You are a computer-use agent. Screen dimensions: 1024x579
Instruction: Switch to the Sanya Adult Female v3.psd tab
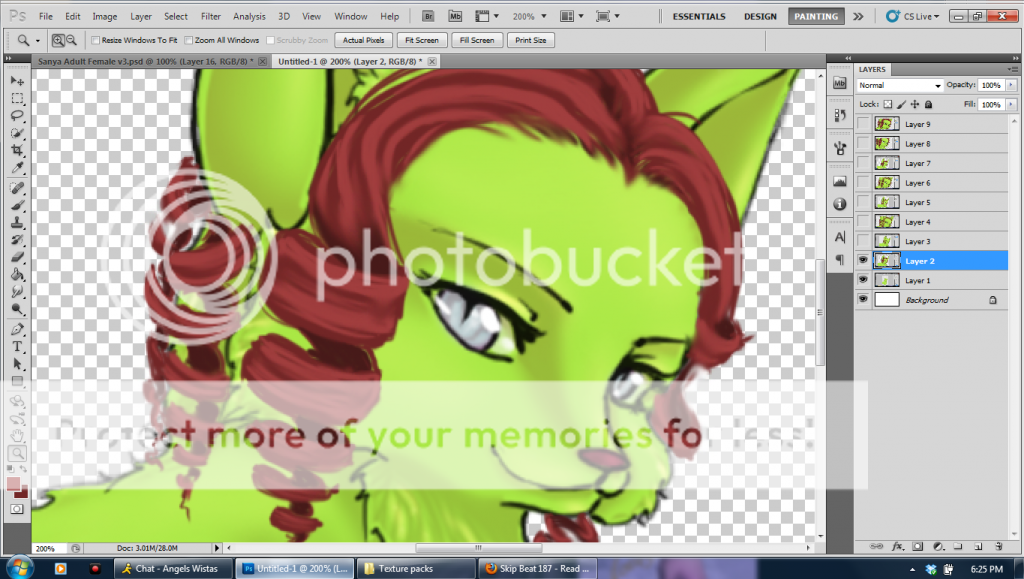pyautogui.click(x=147, y=61)
